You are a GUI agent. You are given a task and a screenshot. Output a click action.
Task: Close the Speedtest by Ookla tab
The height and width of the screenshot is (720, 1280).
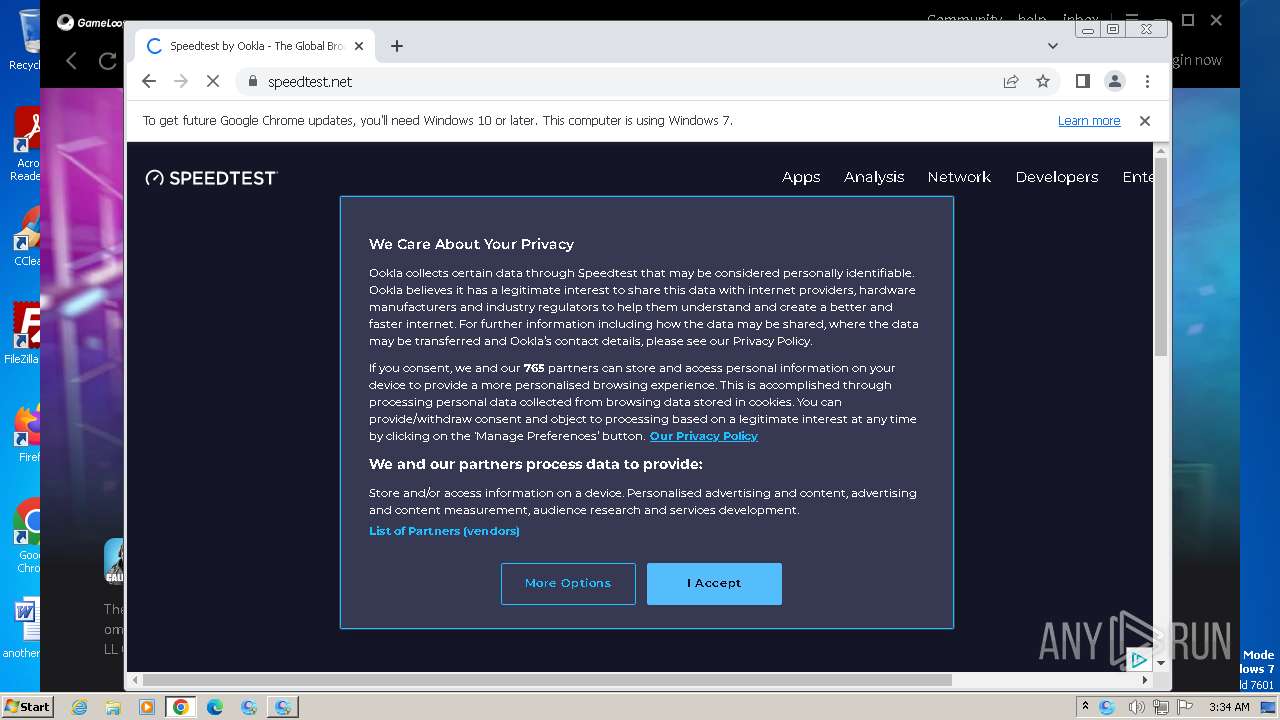coord(359,46)
